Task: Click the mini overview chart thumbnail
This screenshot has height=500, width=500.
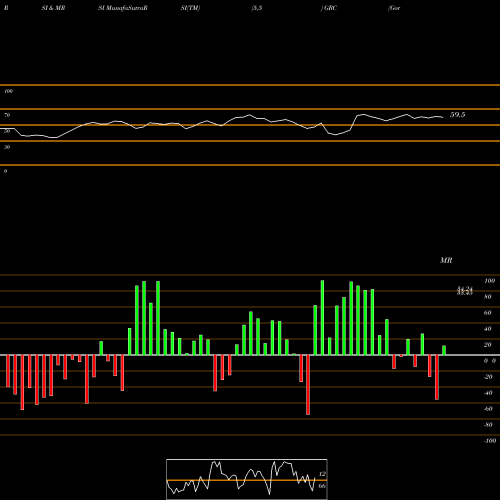Action: [x=247, y=479]
